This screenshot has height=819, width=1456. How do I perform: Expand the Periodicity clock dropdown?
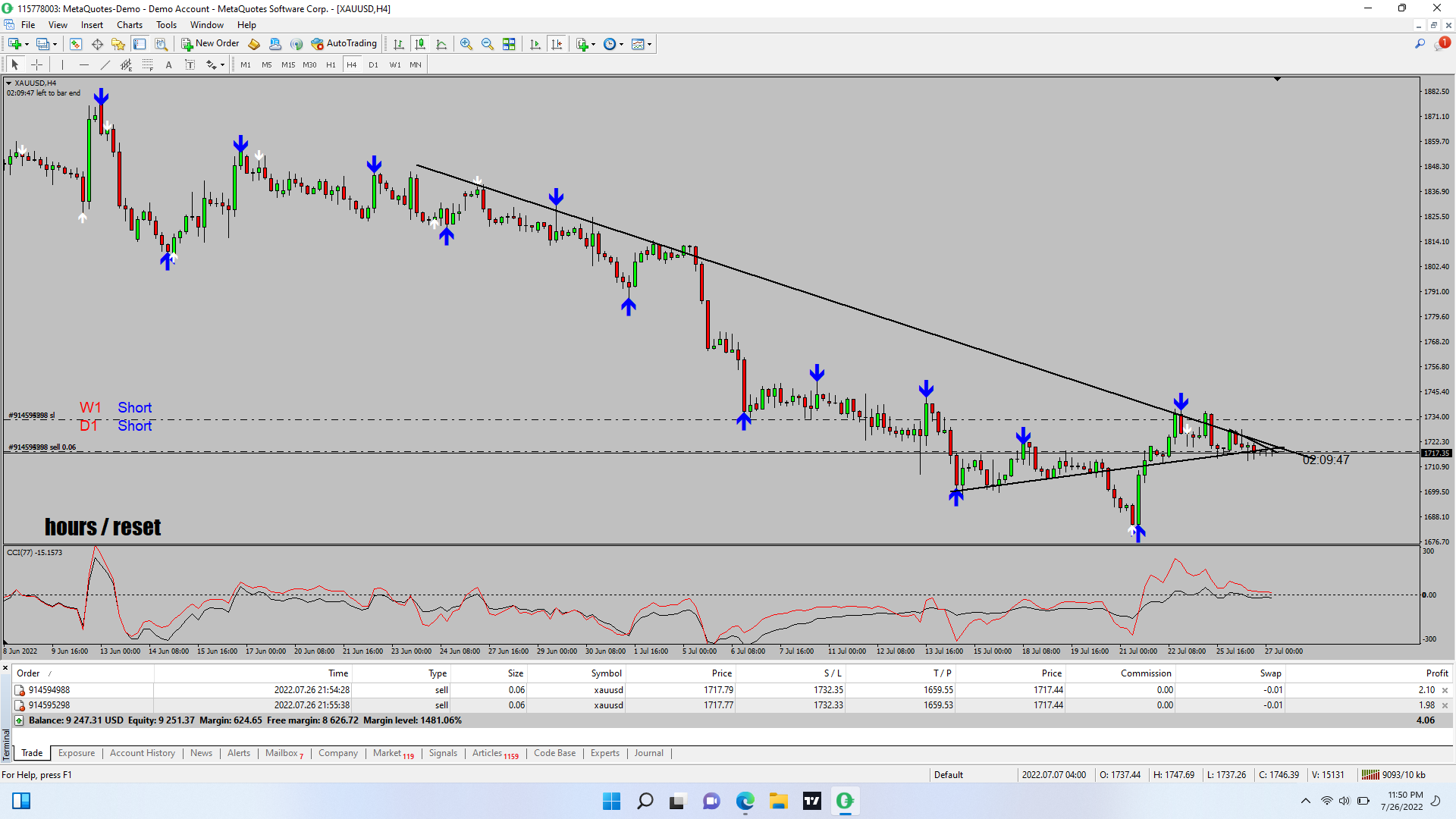[x=621, y=44]
